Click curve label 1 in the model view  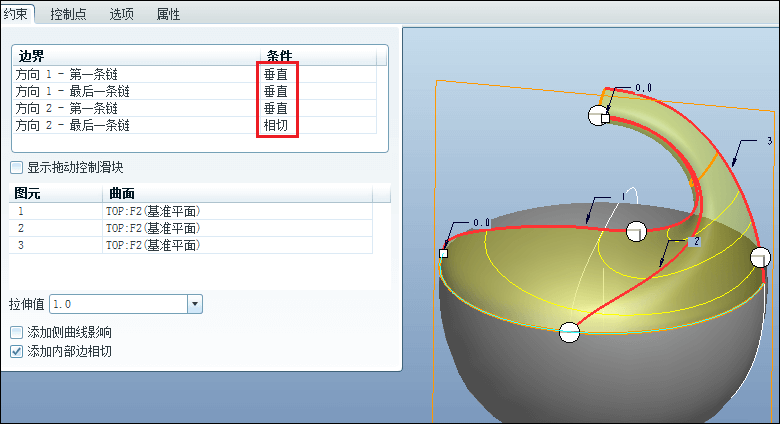pyautogui.click(x=623, y=197)
